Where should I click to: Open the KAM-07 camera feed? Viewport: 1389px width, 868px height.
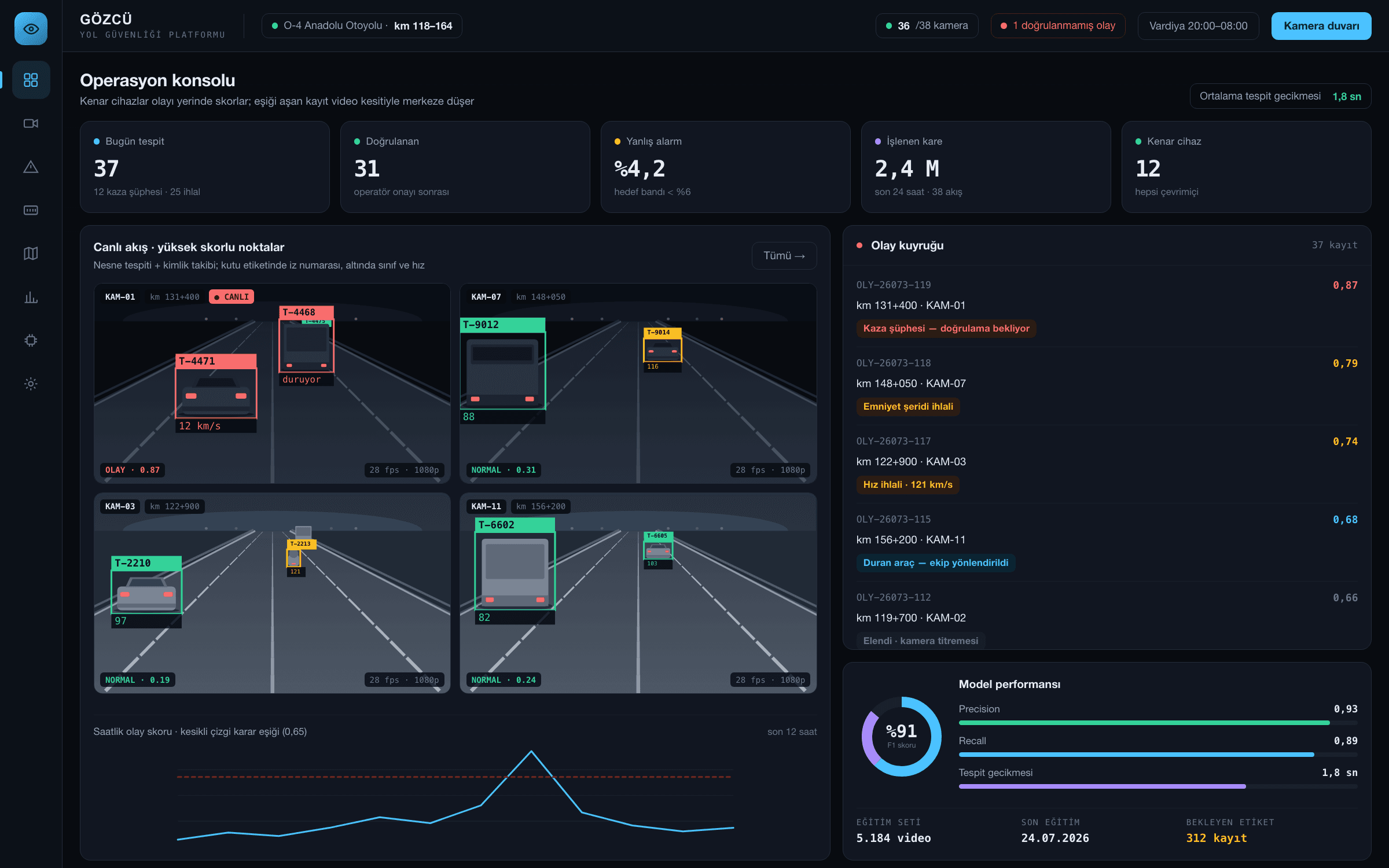pyautogui.click(x=638, y=383)
